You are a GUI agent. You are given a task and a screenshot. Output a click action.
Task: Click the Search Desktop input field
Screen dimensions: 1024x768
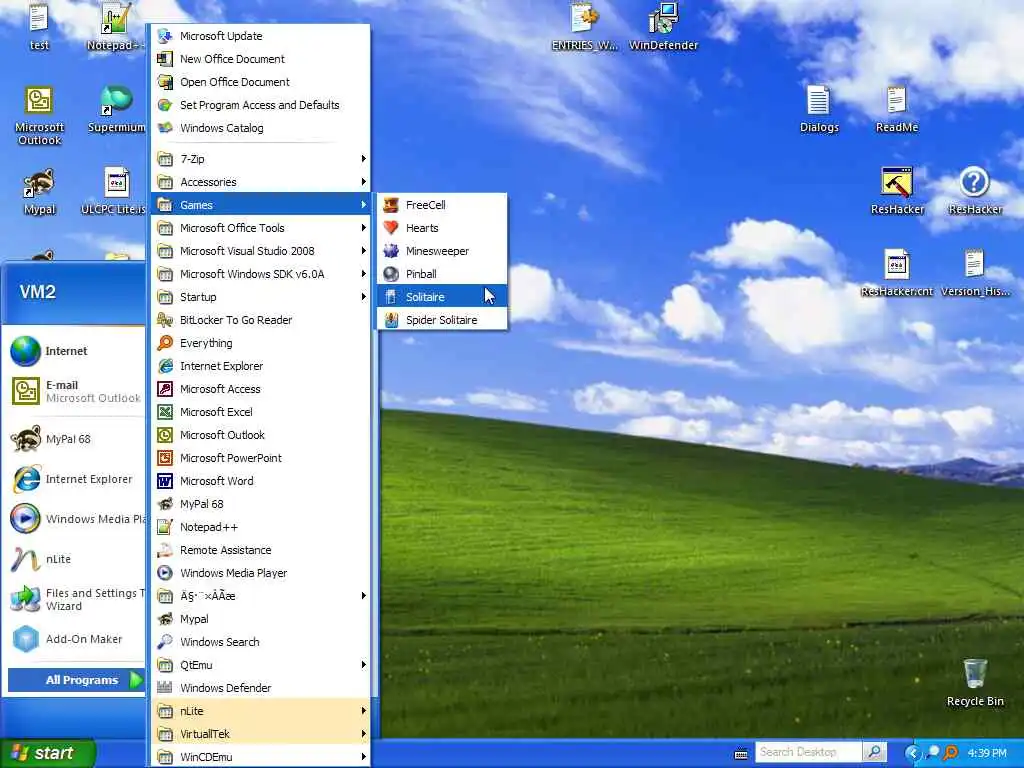pos(808,752)
